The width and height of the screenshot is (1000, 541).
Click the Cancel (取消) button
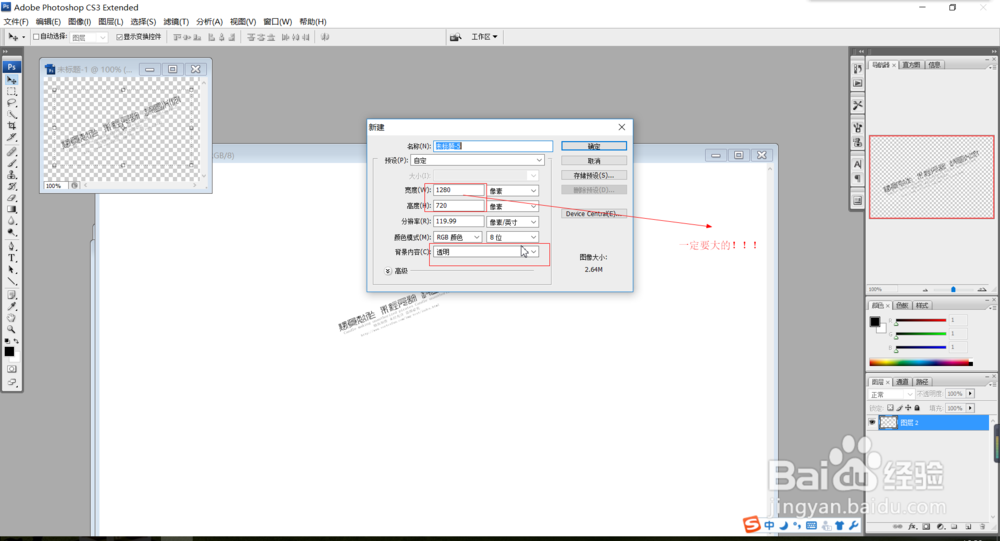(594, 161)
